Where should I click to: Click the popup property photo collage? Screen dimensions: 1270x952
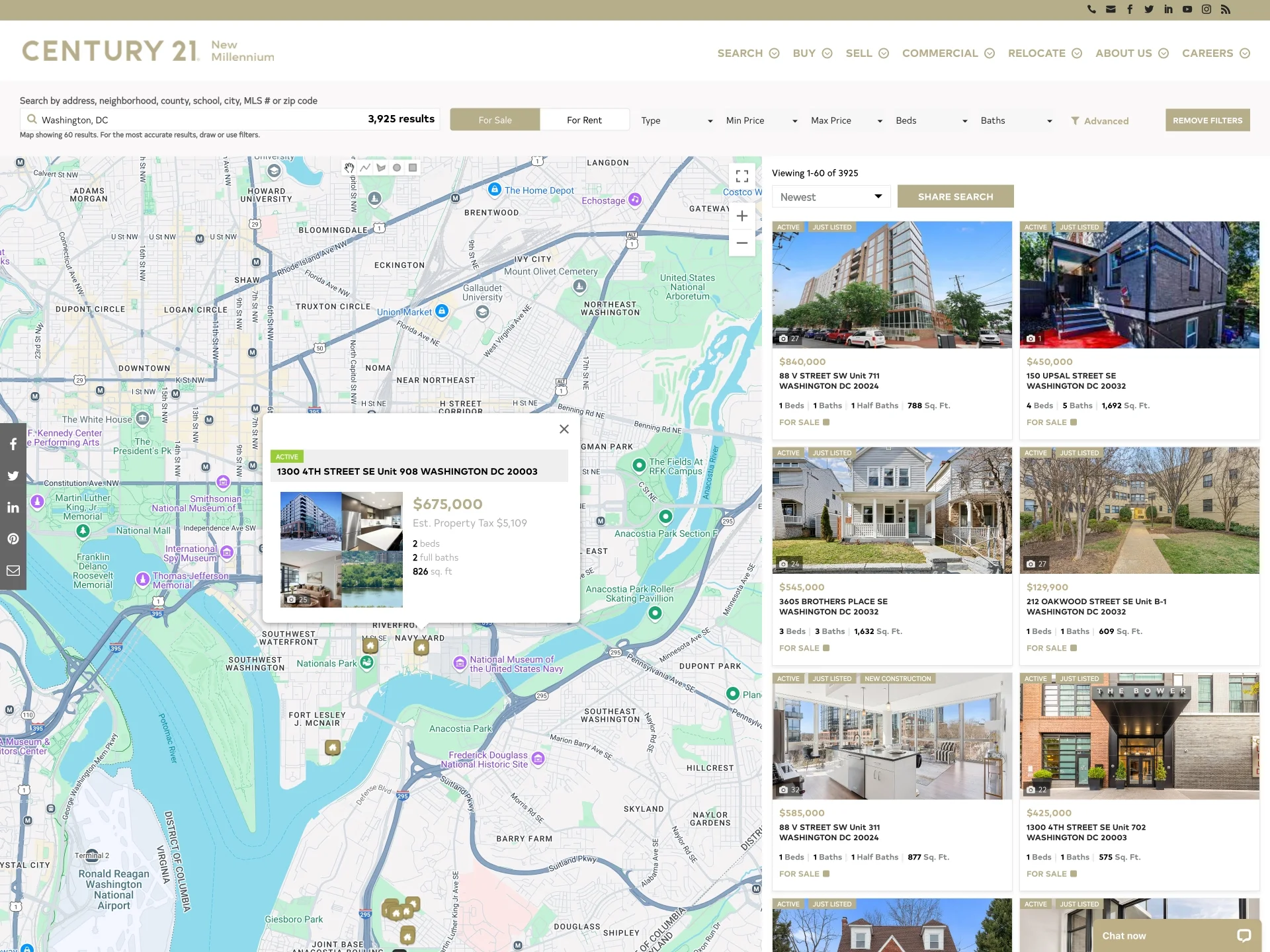[341, 549]
